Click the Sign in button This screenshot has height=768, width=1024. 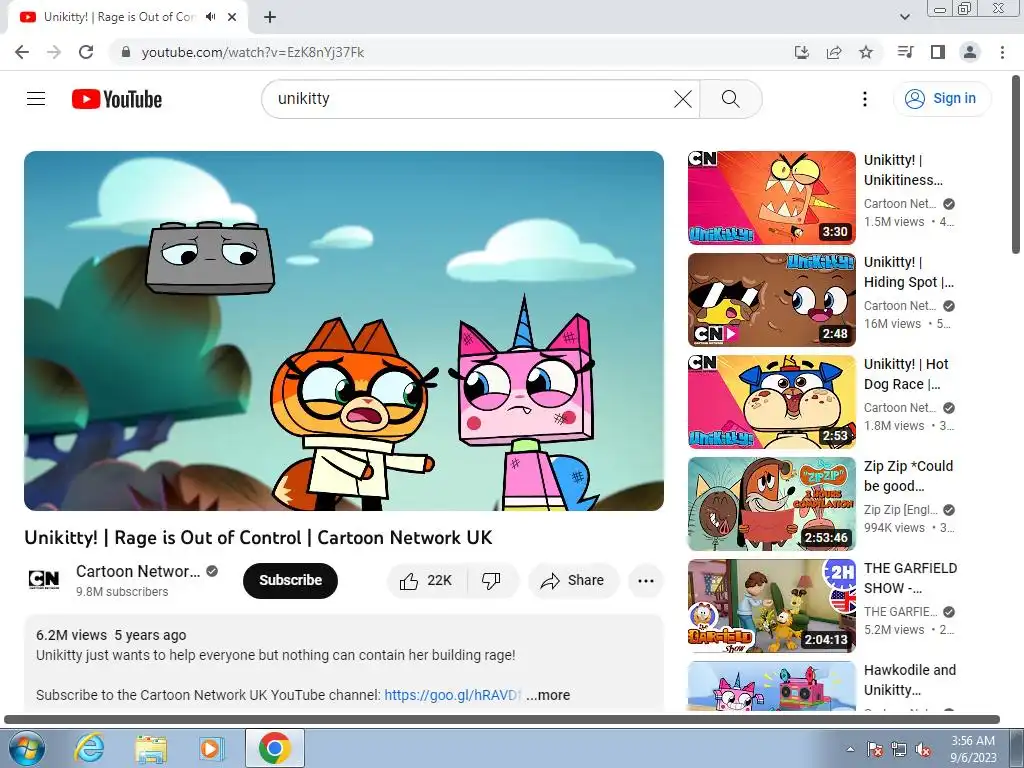pyautogui.click(x=941, y=99)
